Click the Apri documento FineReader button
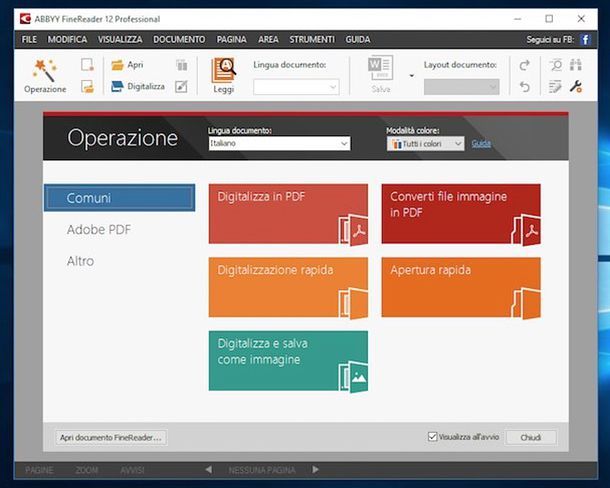The width and height of the screenshot is (610, 488). click(x=111, y=437)
